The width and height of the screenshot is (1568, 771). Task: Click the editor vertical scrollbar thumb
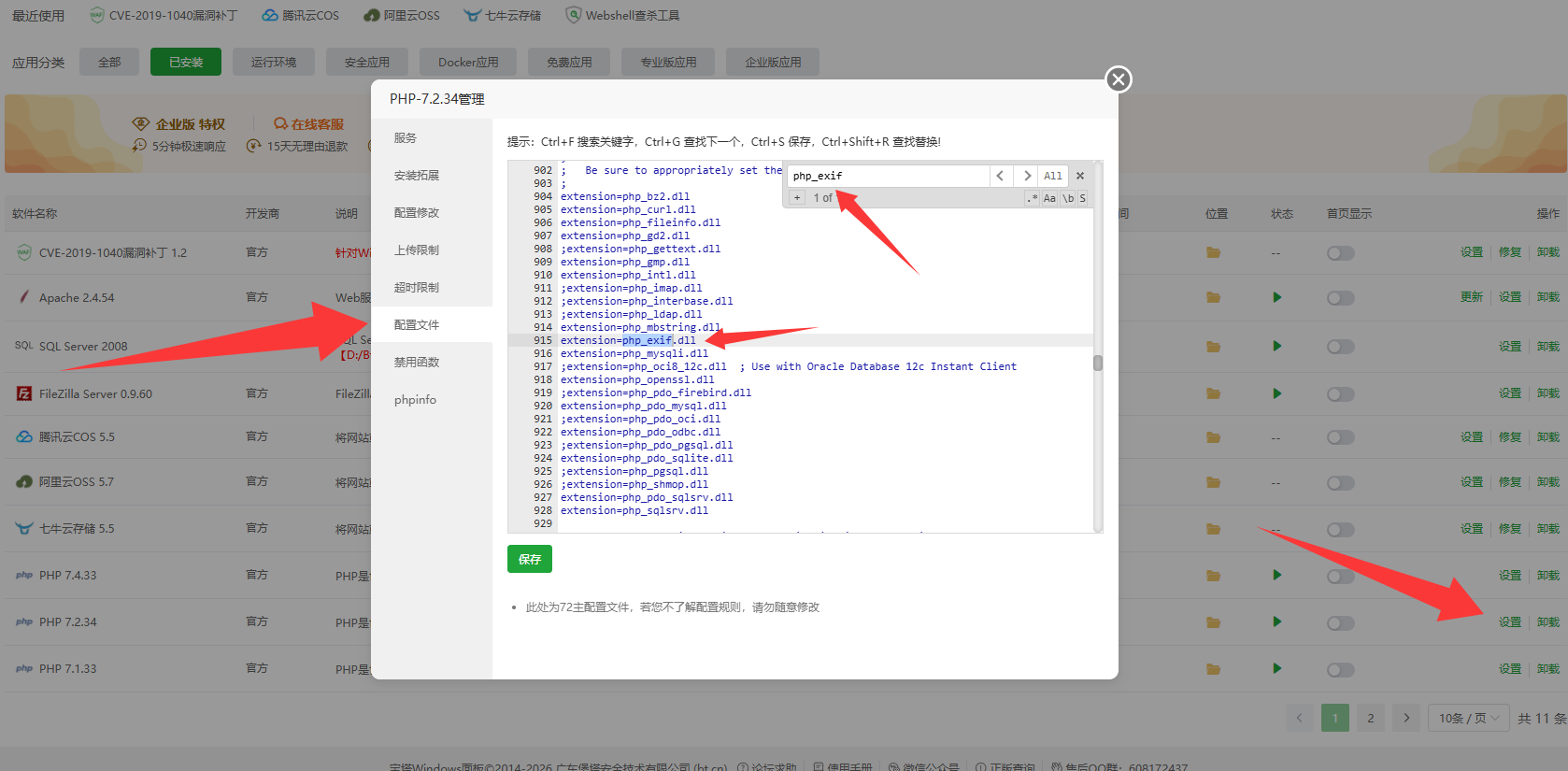click(x=1098, y=363)
